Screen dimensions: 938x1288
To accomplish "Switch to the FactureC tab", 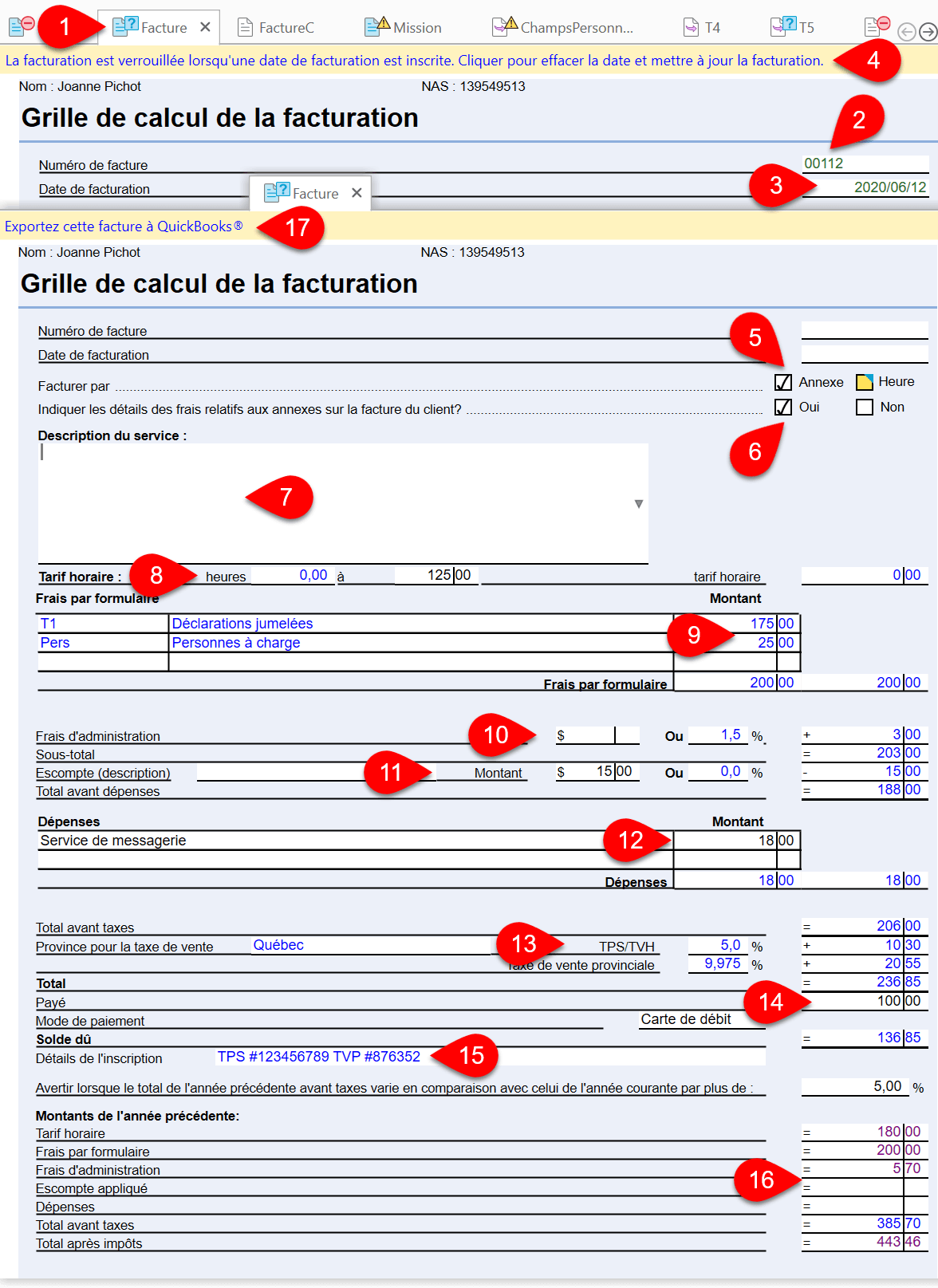I will click(x=276, y=28).
